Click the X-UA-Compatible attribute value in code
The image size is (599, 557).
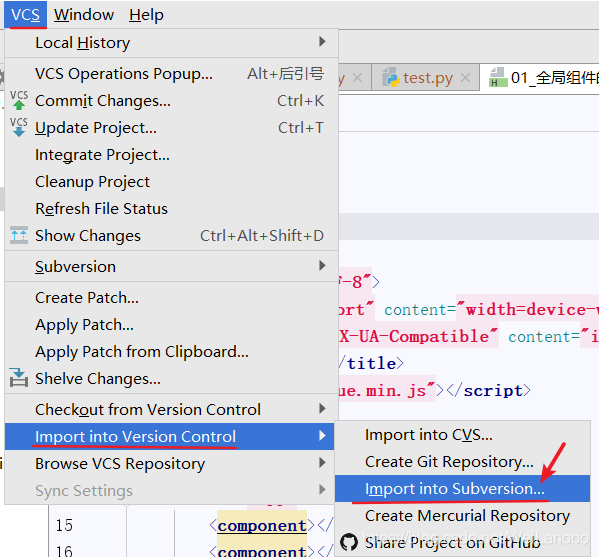click(x=419, y=337)
